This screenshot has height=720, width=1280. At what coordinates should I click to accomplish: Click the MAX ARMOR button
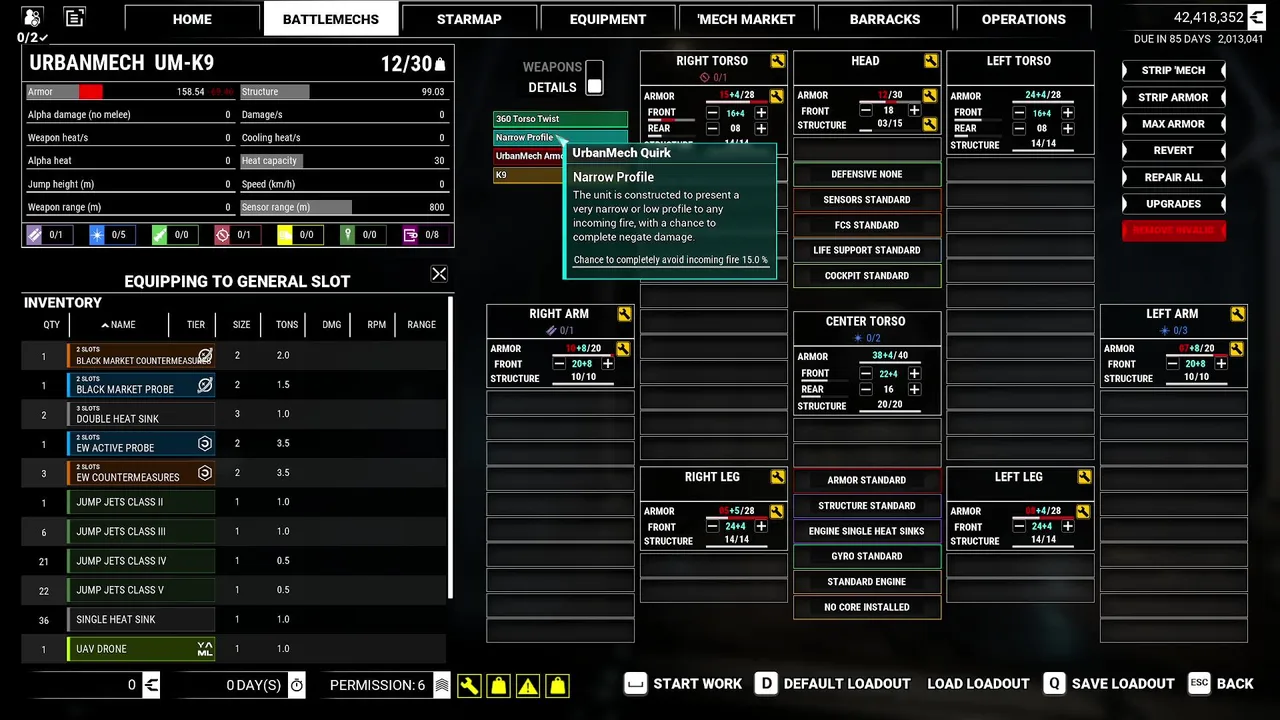pos(1173,124)
